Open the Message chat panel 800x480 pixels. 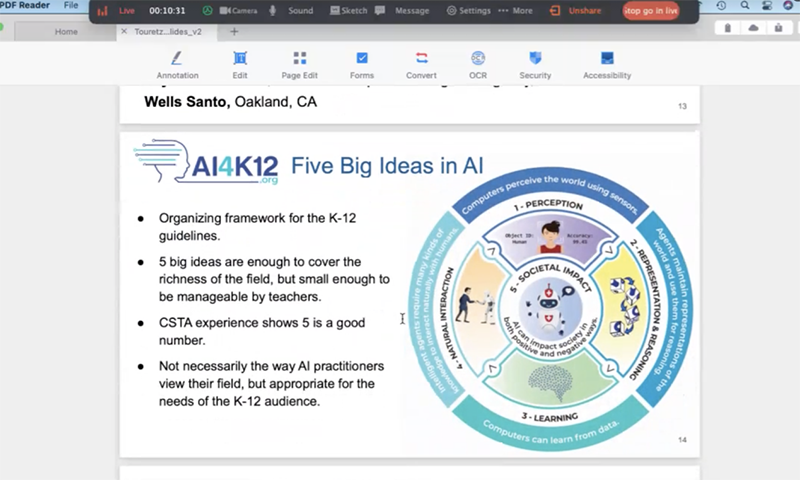(x=405, y=11)
